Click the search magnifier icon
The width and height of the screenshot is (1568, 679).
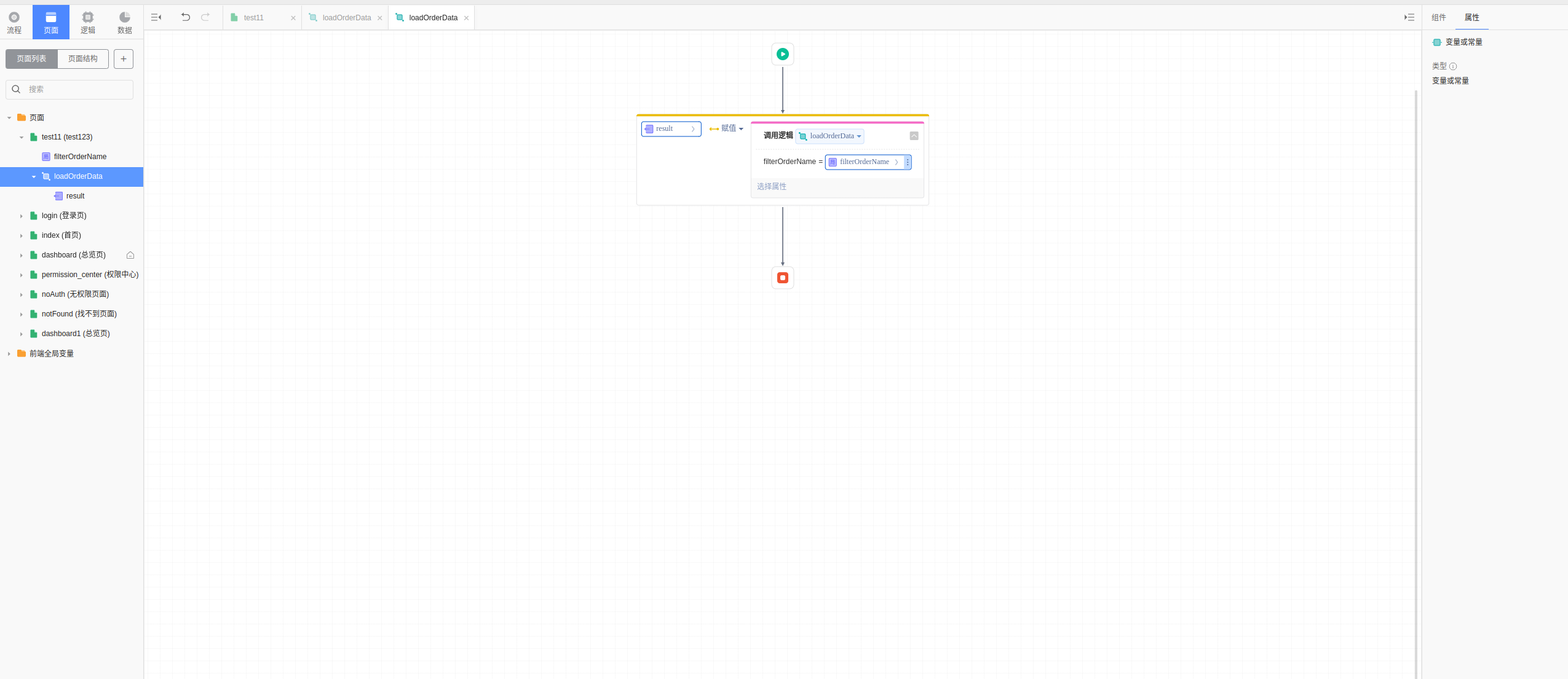click(x=17, y=89)
